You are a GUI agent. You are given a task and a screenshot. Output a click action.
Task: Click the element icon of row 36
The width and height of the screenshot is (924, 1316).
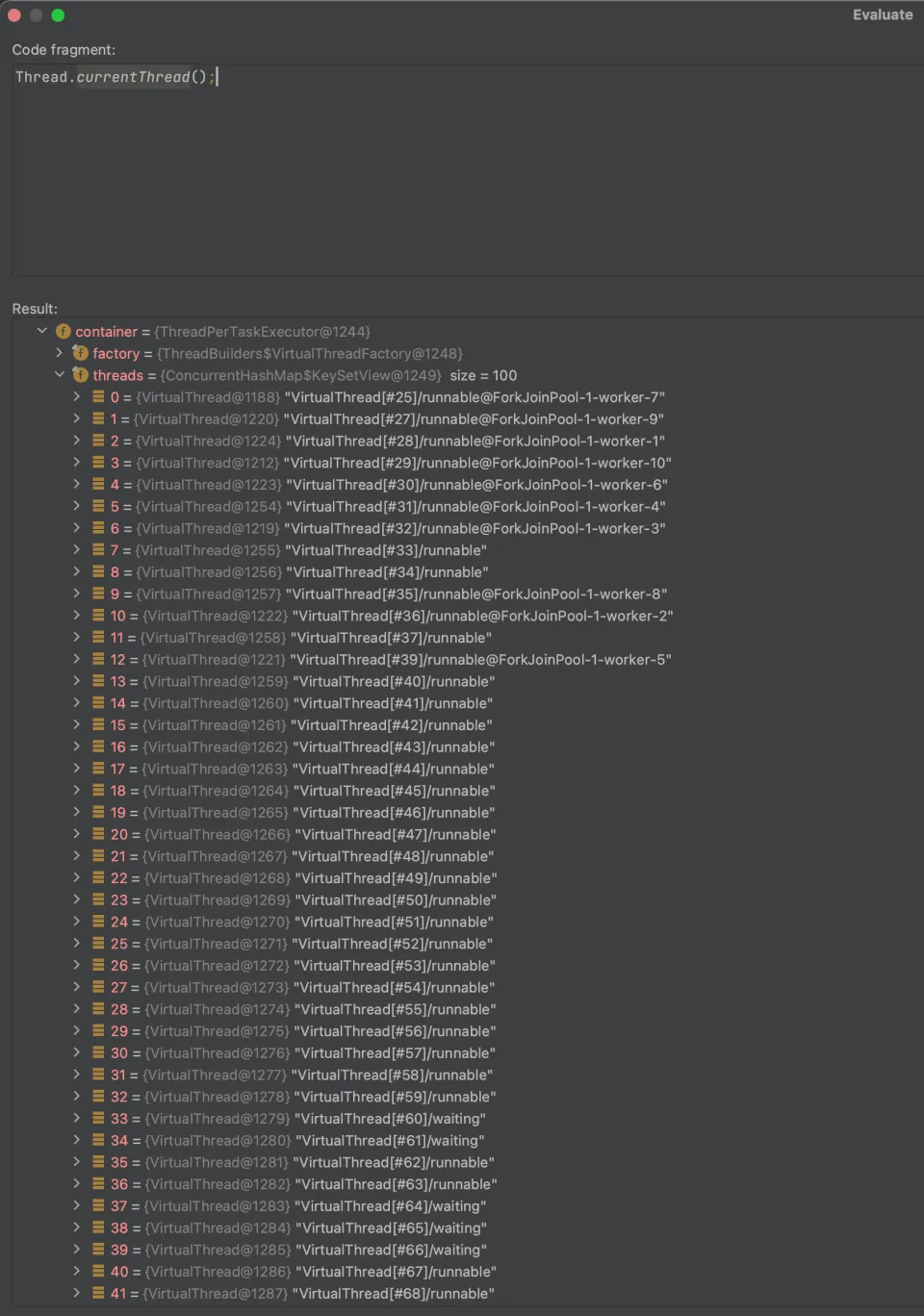coord(98,1184)
